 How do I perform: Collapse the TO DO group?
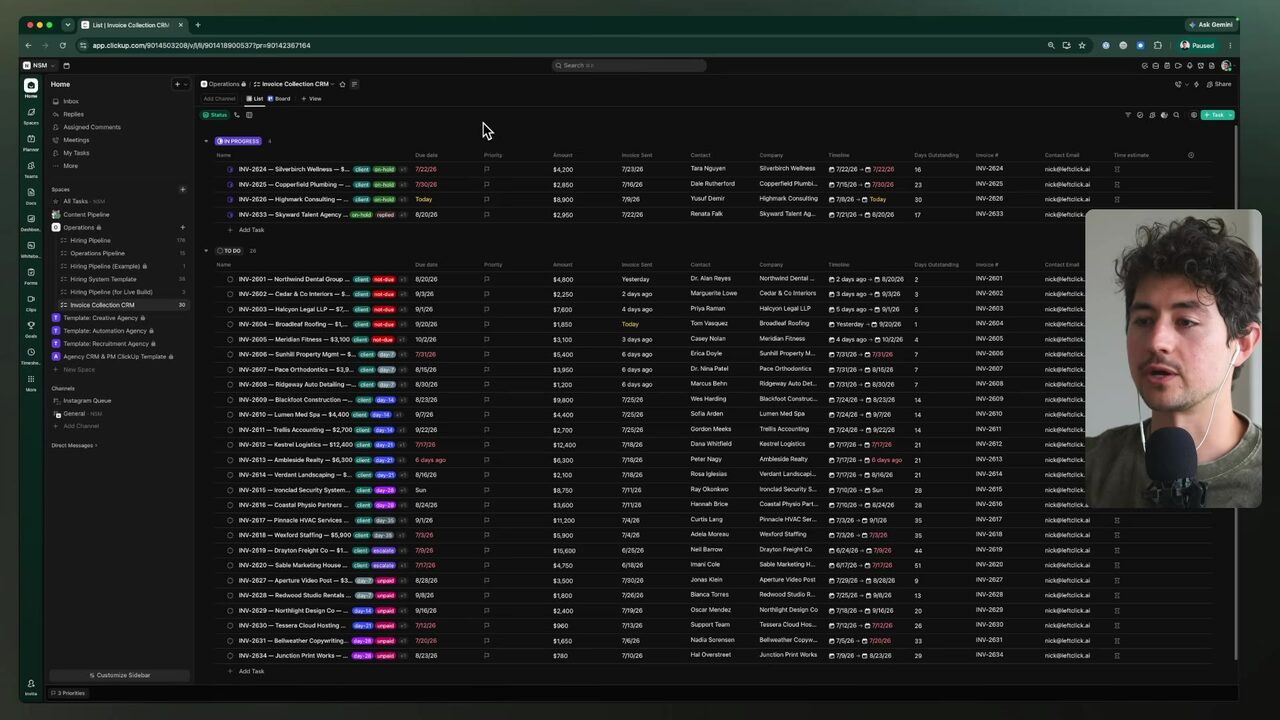point(206,250)
